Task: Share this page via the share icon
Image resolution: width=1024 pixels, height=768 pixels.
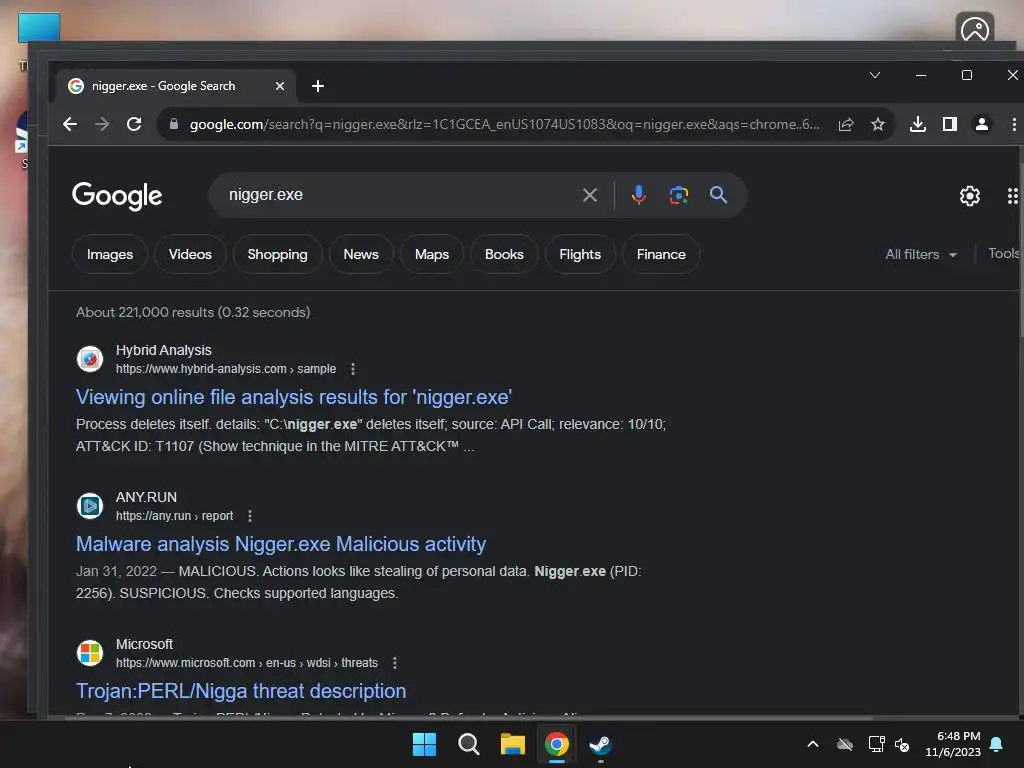Action: 846,124
